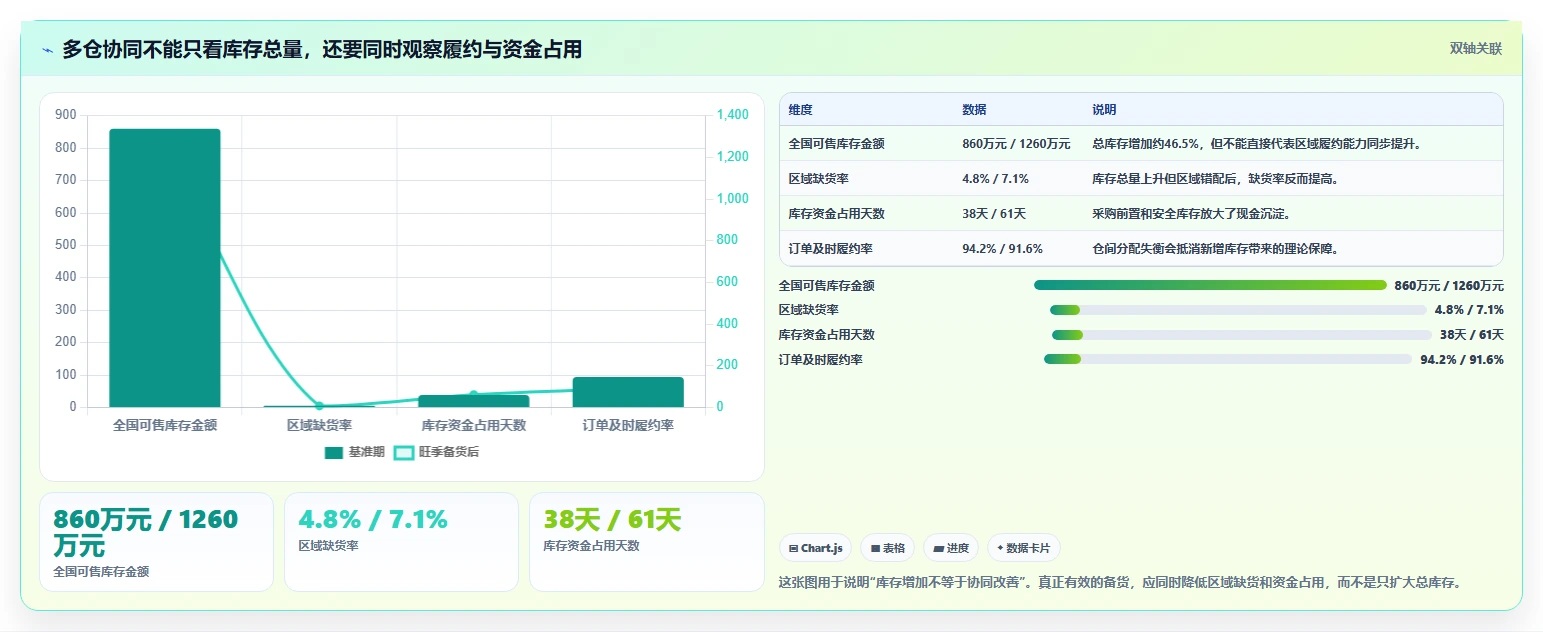Click the 1,400 right axis tick label
Image resolution: width=1543 pixels, height=632 pixels.
click(732, 115)
